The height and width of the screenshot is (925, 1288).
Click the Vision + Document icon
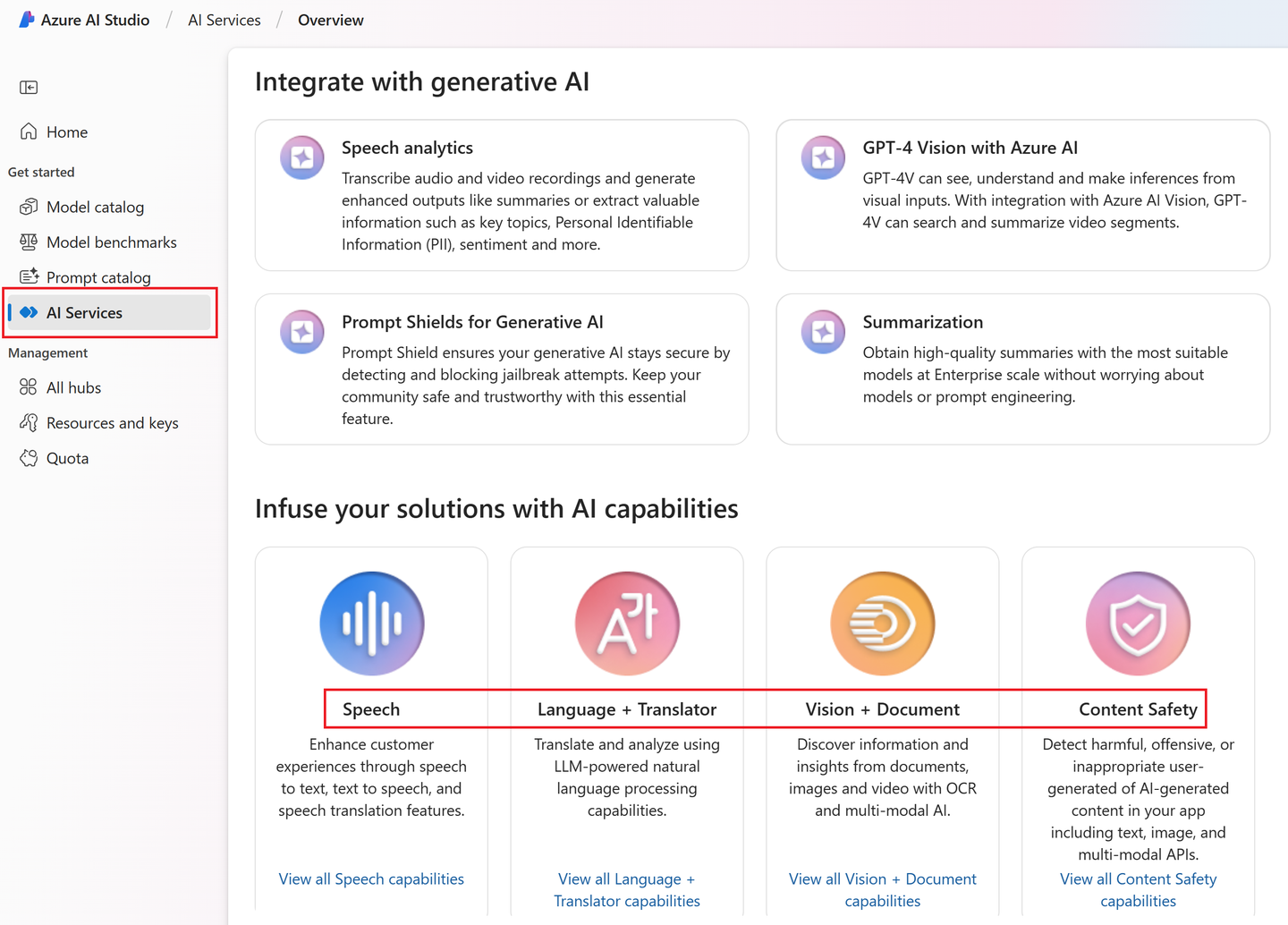(882, 623)
